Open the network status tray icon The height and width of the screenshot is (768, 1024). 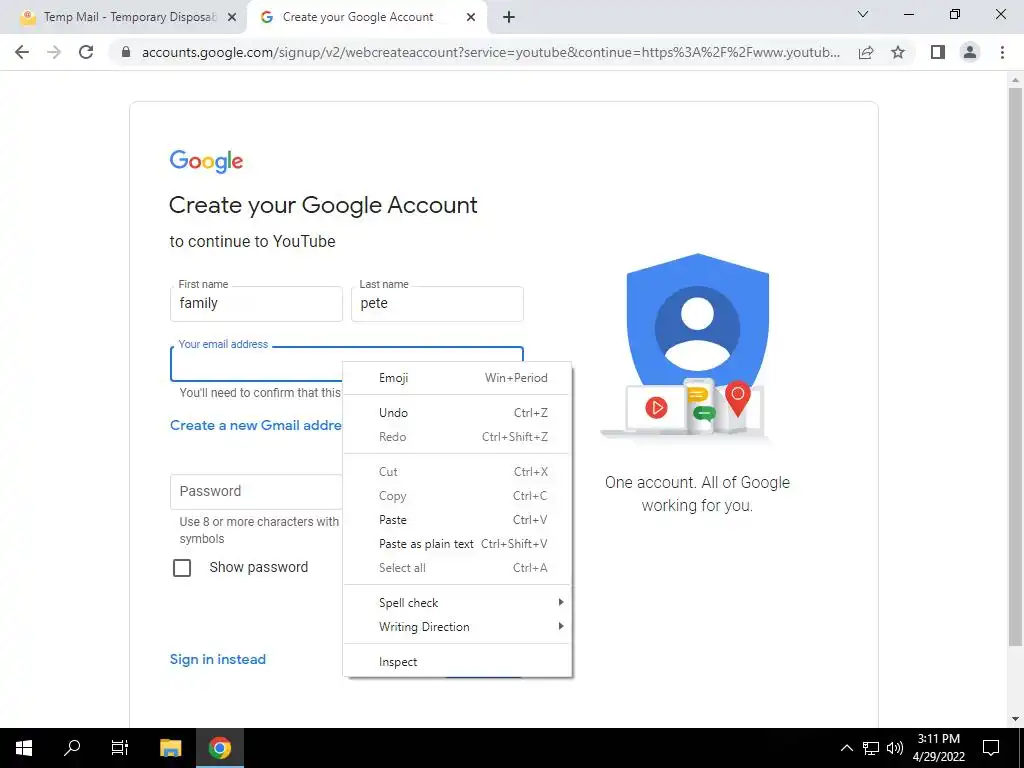(871, 748)
